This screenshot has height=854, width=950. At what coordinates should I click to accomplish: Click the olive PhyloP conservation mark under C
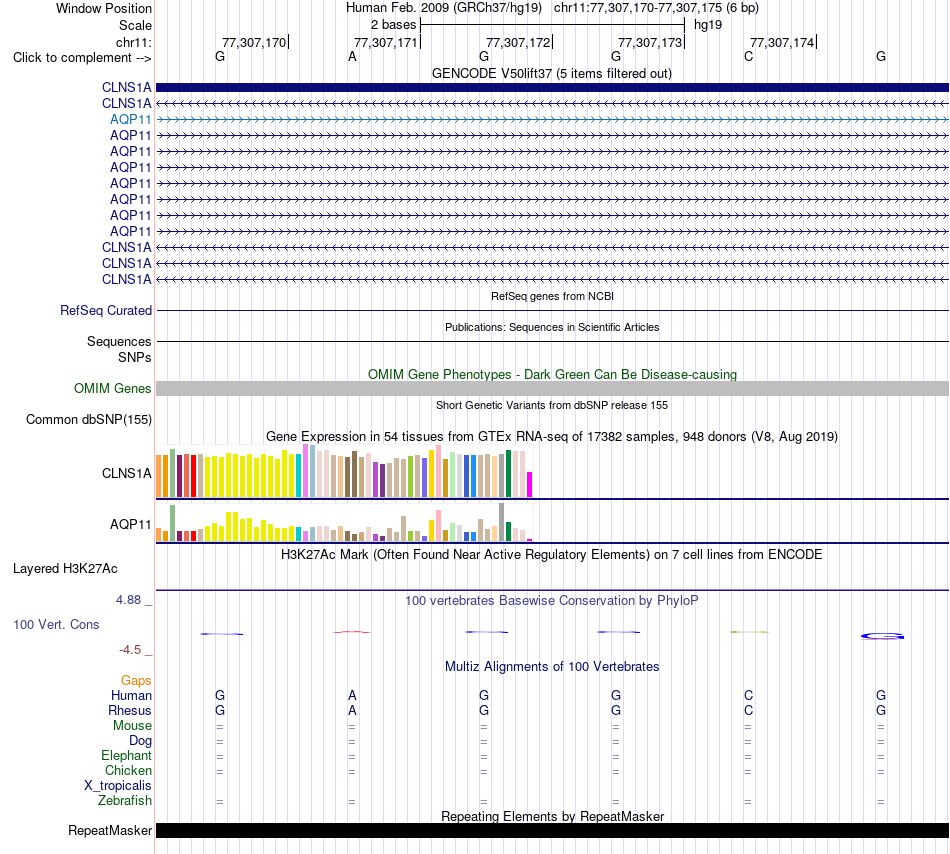tap(749, 632)
